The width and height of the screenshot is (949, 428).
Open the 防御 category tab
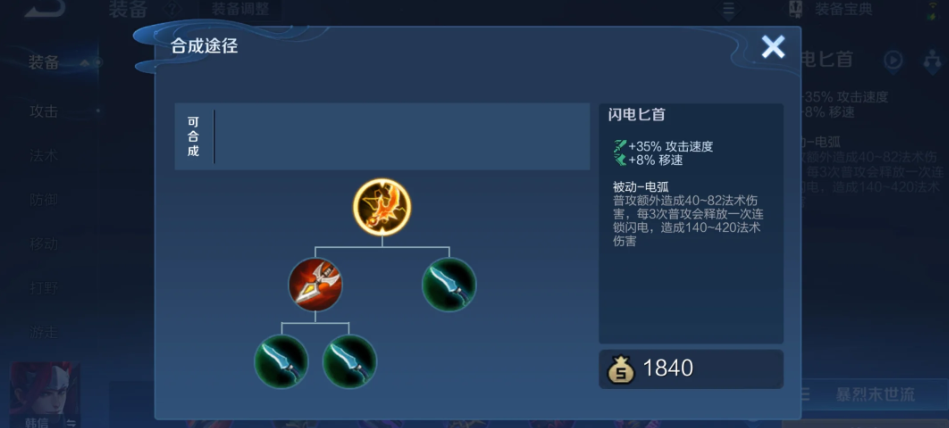44,200
